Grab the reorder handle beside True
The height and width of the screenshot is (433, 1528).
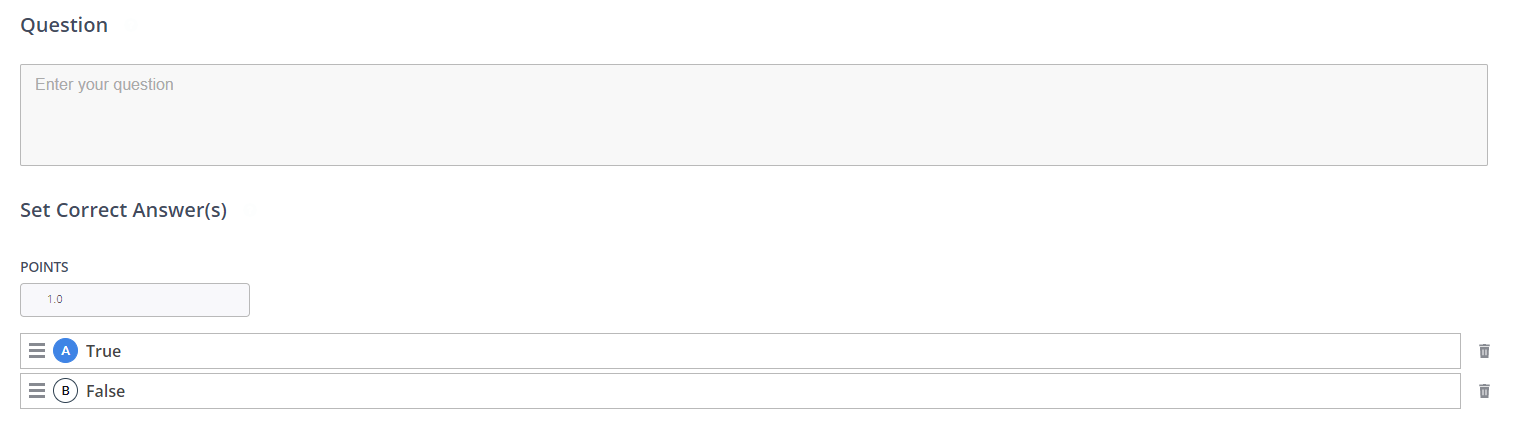tap(37, 351)
